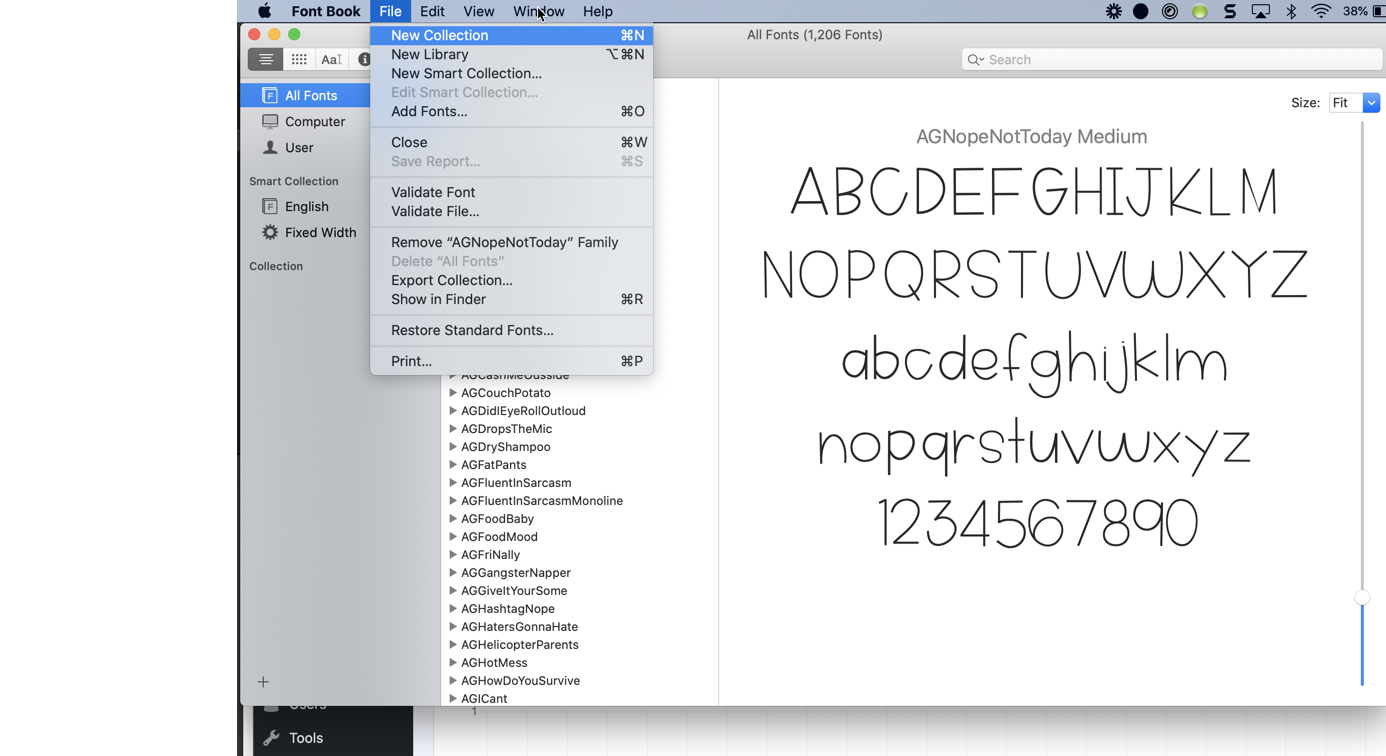Open the Size Fit dropdown
Viewport: 1386px width, 756px height.
1354,103
